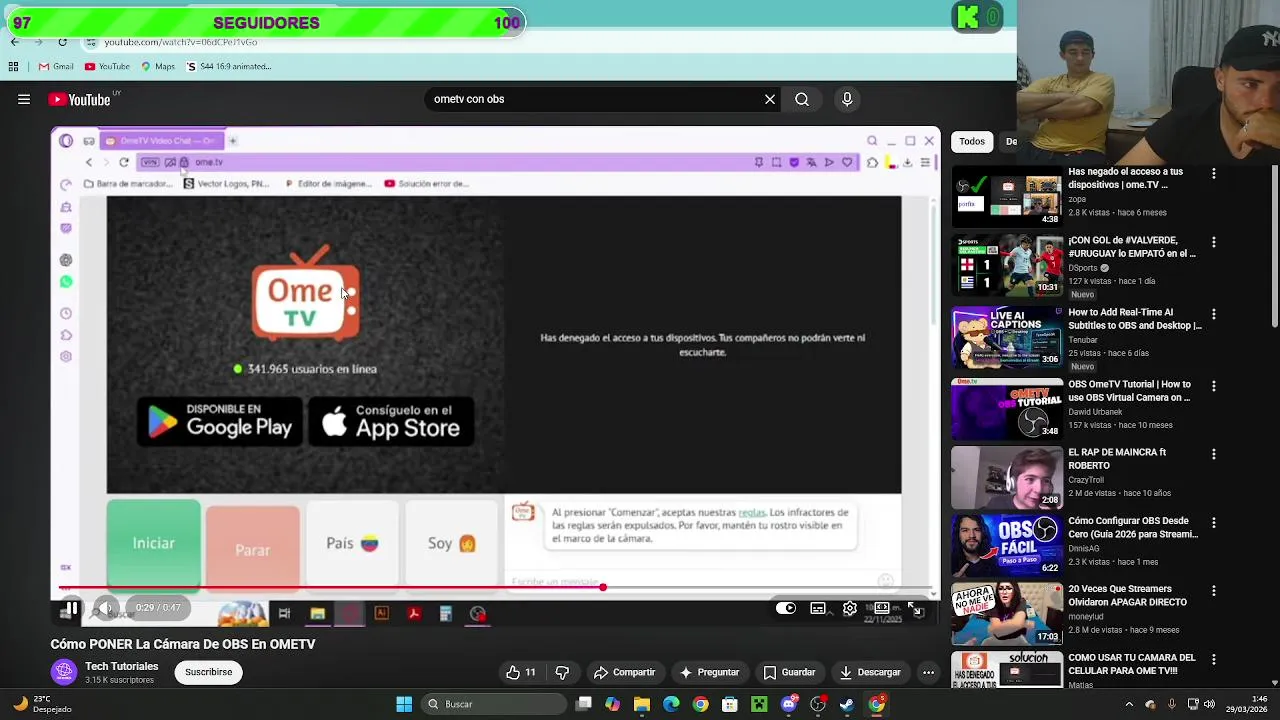The width and height of the screenshot is (1280, 720).
Task: Open the Windows Start menu
Action: click(x=404, y=704)
